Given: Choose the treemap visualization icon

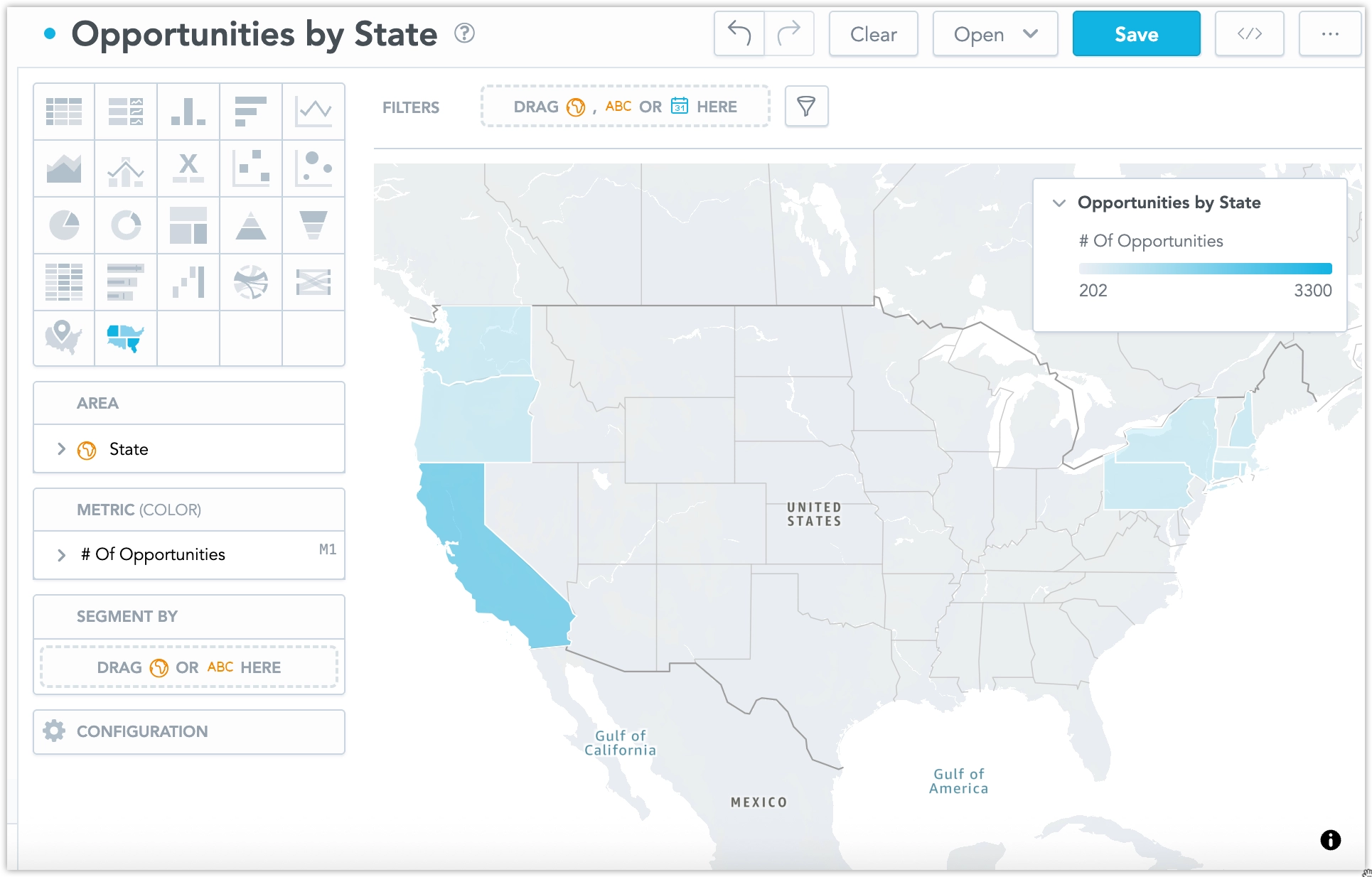Looking at the screenshot, I should click(188, 225).
